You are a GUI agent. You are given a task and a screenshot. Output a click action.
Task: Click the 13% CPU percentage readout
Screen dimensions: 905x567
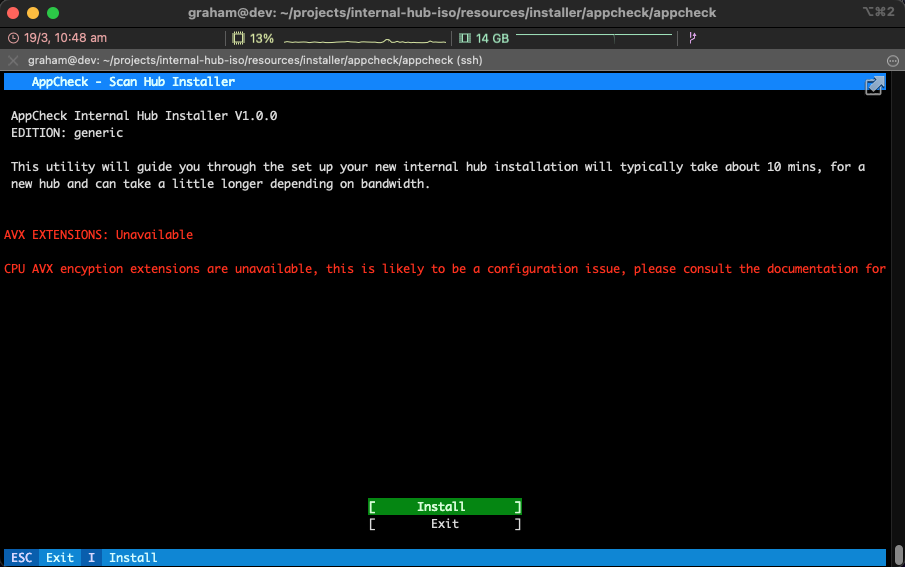pos(262,38)
